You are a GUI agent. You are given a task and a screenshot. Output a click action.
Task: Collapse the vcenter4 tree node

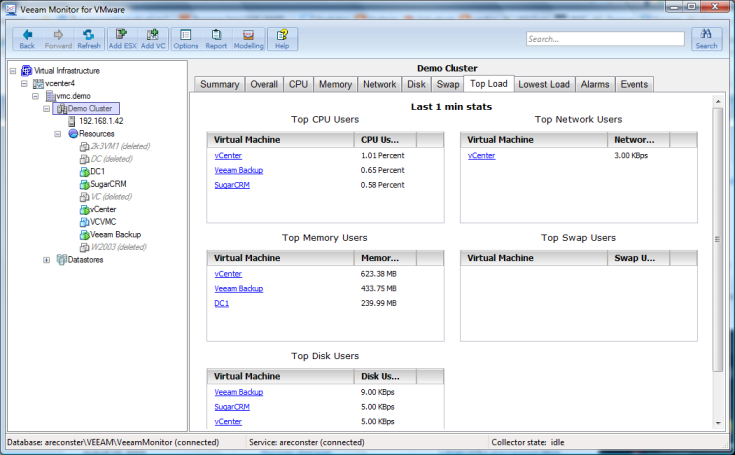24,84
